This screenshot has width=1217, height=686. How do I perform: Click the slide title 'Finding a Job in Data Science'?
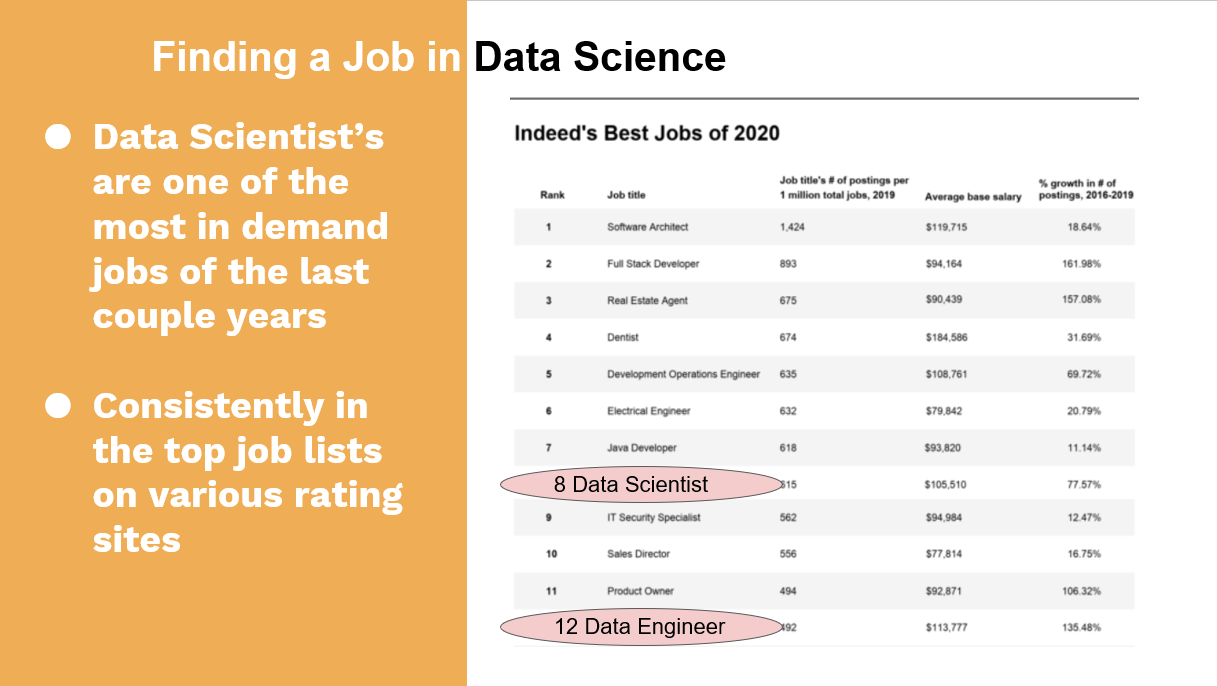click(x=438, y=57)
